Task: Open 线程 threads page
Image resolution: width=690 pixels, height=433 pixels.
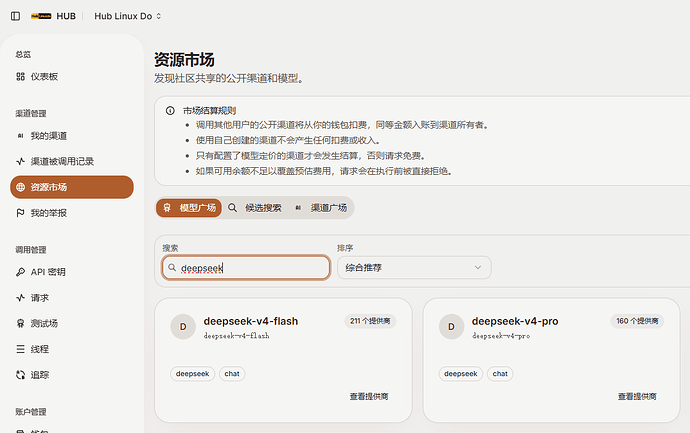Action: pyautogui.click(x=72, y=349)
